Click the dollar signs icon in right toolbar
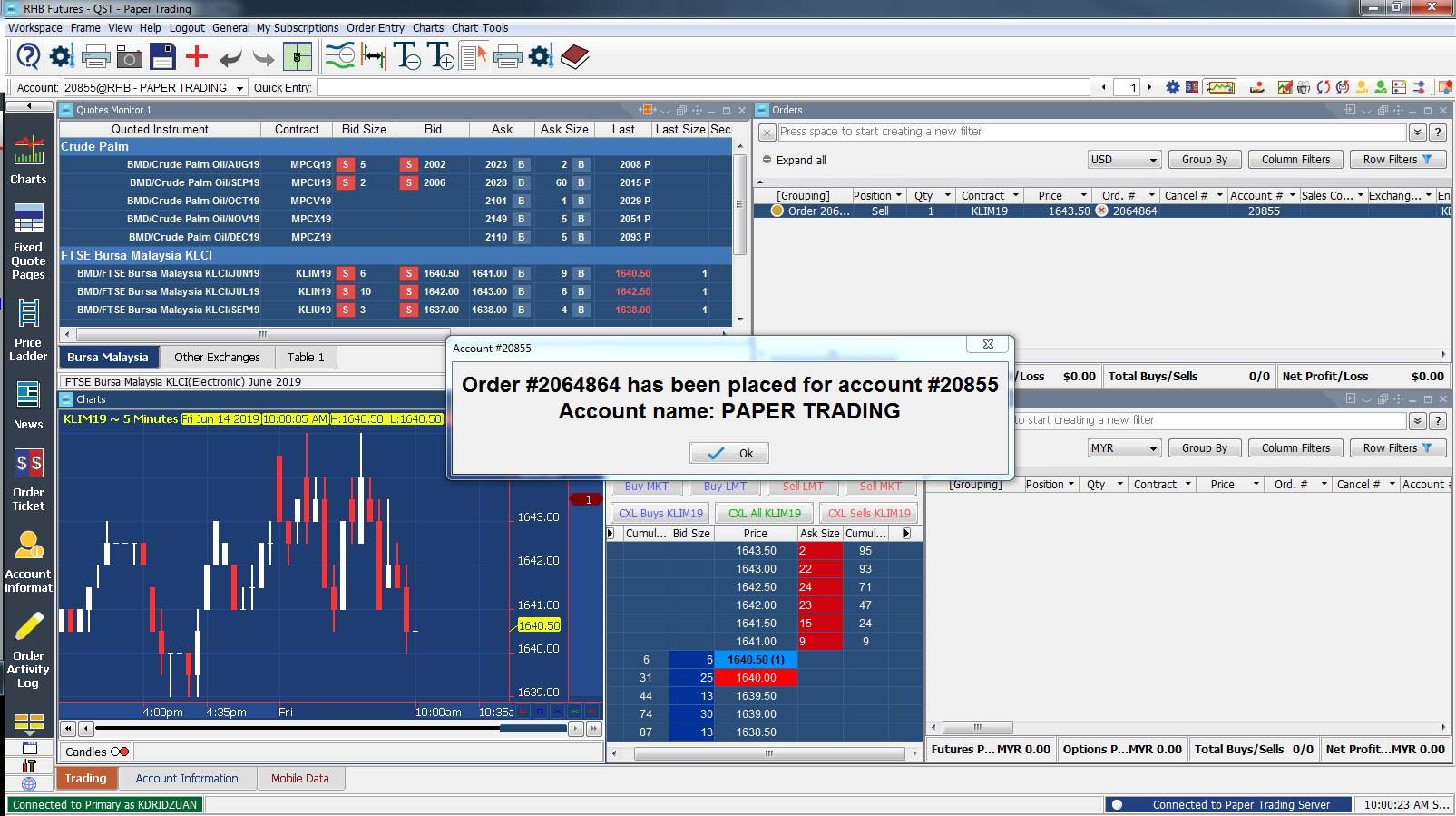1456x816 pixels. [x=1191, y=87]
